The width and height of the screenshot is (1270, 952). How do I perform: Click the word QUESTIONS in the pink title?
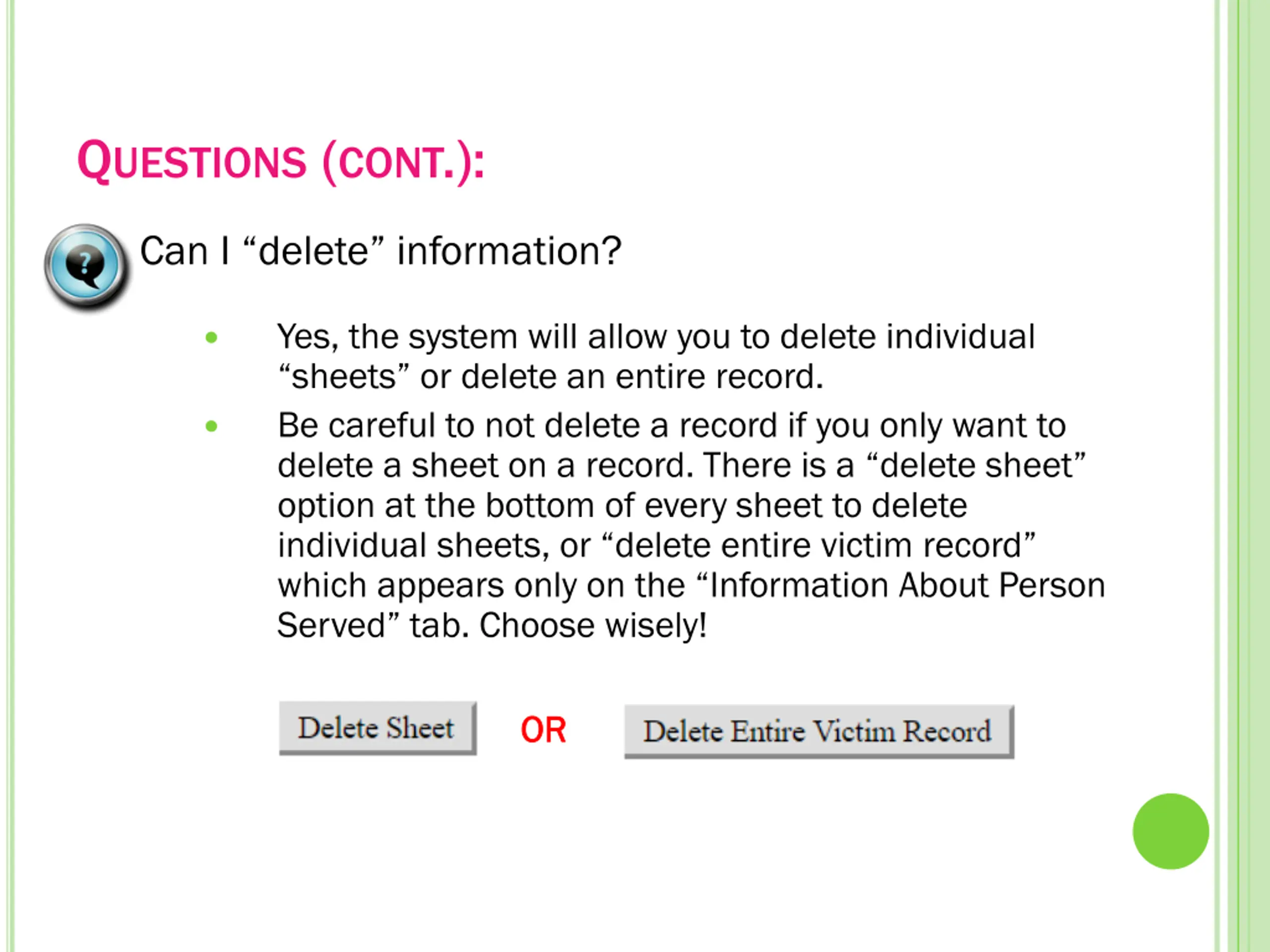pos(192,161)
